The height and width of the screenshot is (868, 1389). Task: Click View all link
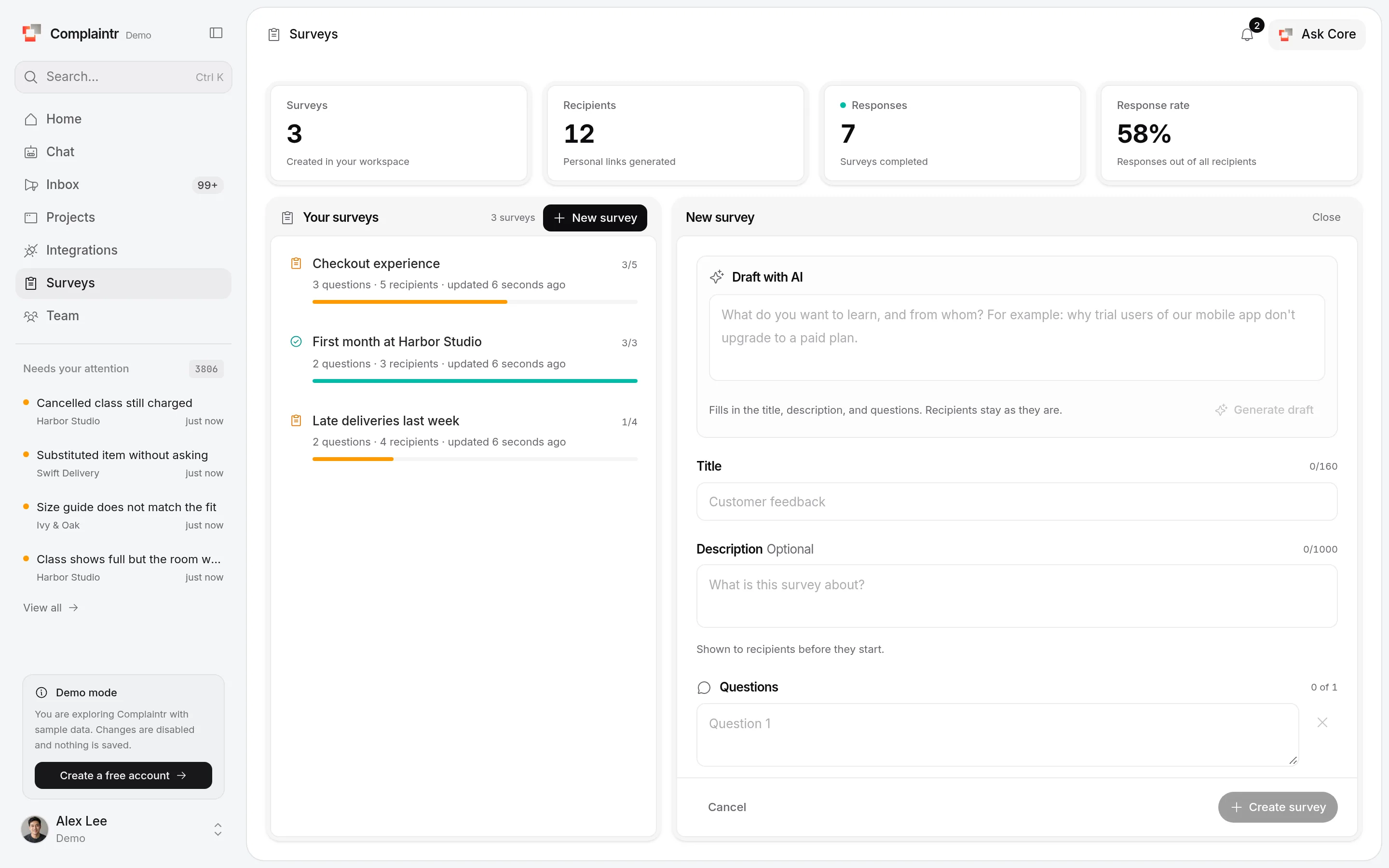tap(51, 608)
